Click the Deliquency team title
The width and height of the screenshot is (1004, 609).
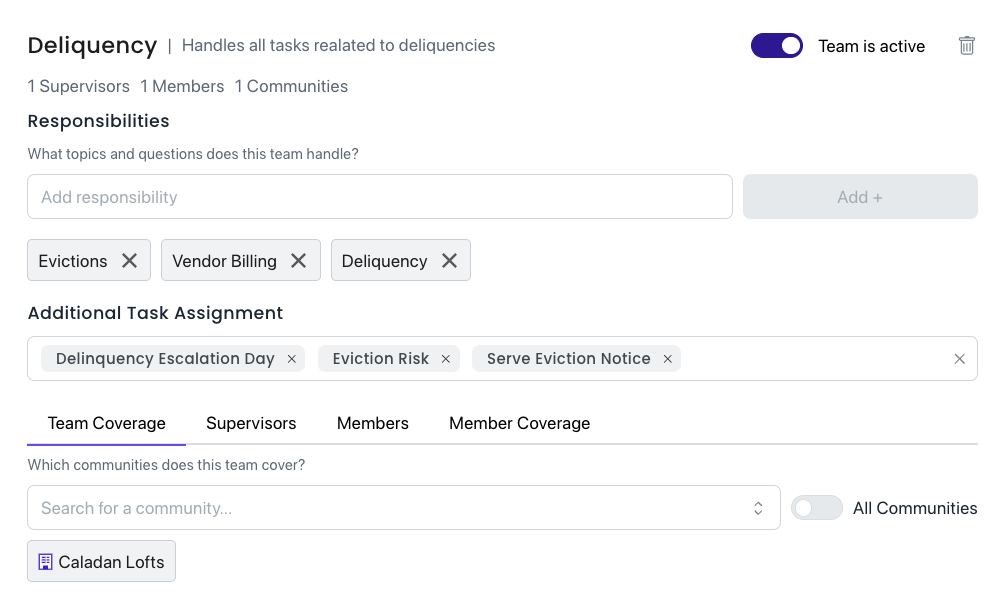tap(92, 45)
